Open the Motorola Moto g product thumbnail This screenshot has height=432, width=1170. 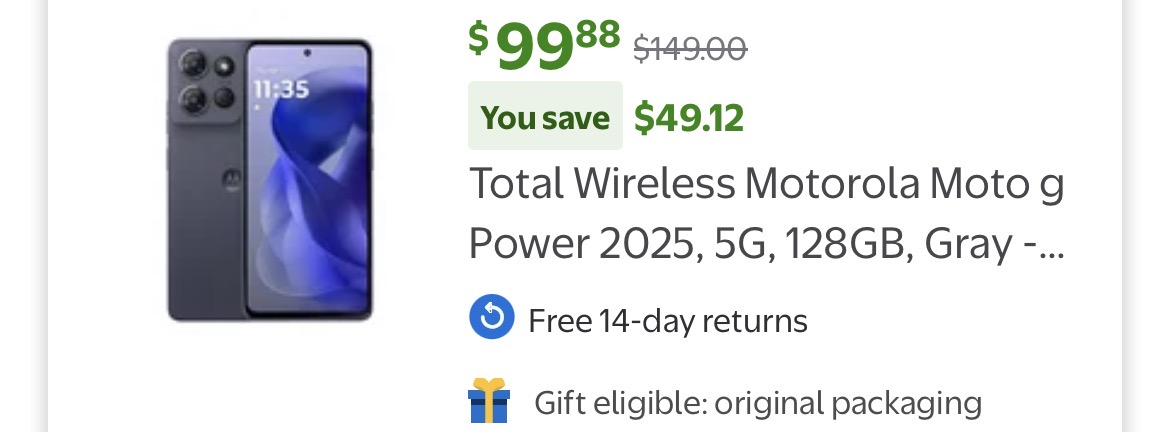(270, 180)
